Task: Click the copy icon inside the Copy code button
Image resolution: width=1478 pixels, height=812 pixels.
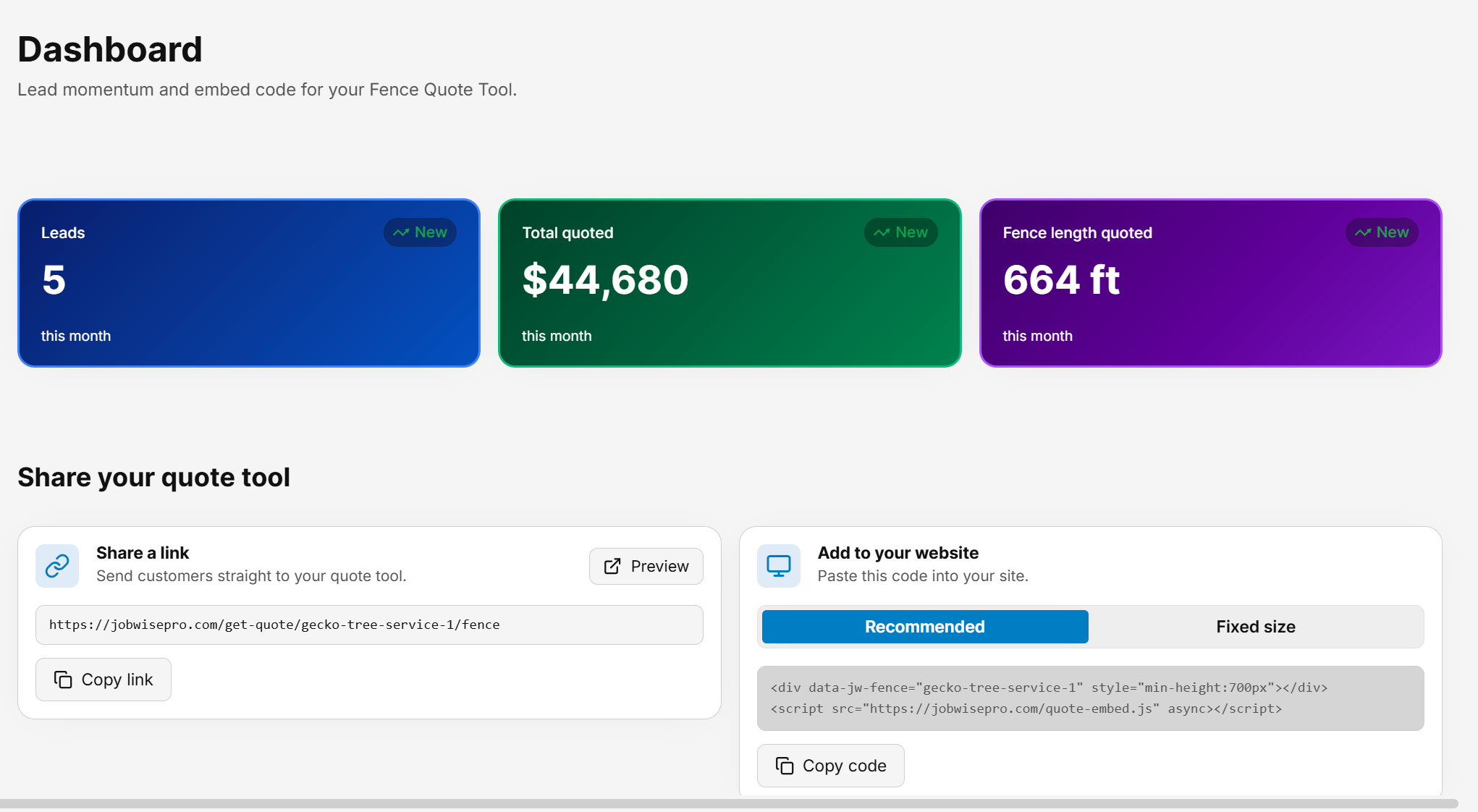Action: [x=785, y=766]
